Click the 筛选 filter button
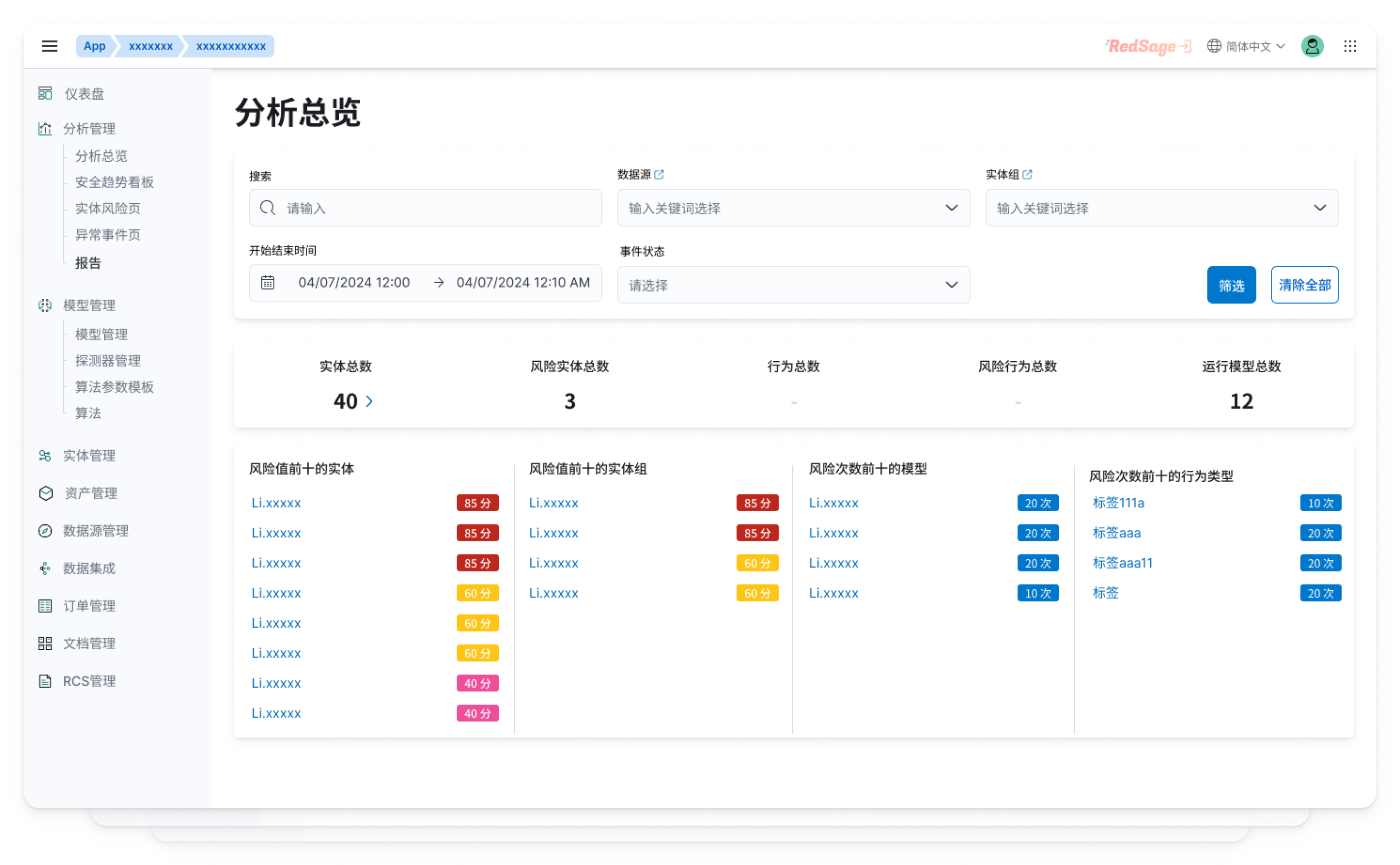 click(x=1231, y=285)
